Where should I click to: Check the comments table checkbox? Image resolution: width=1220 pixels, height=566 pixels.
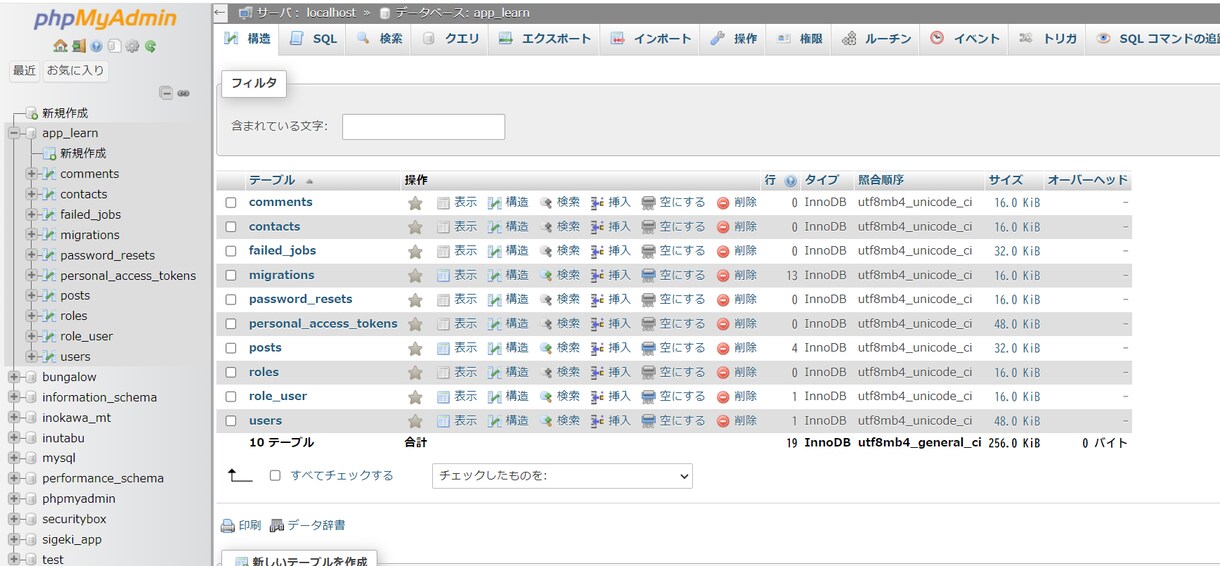pyautogui.click(x=231, y=203)
